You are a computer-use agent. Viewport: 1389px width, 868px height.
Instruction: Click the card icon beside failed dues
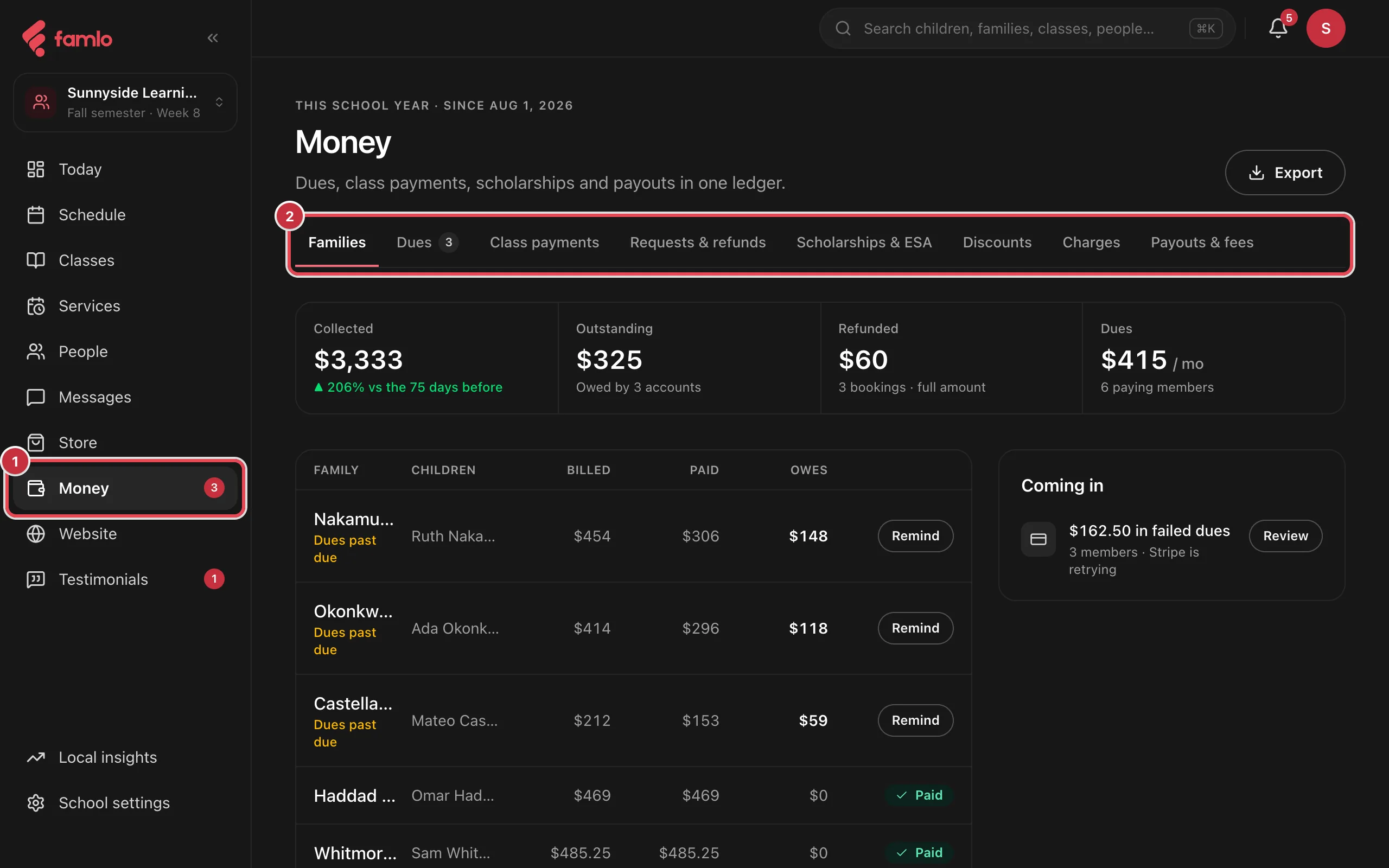[1038, 539]
